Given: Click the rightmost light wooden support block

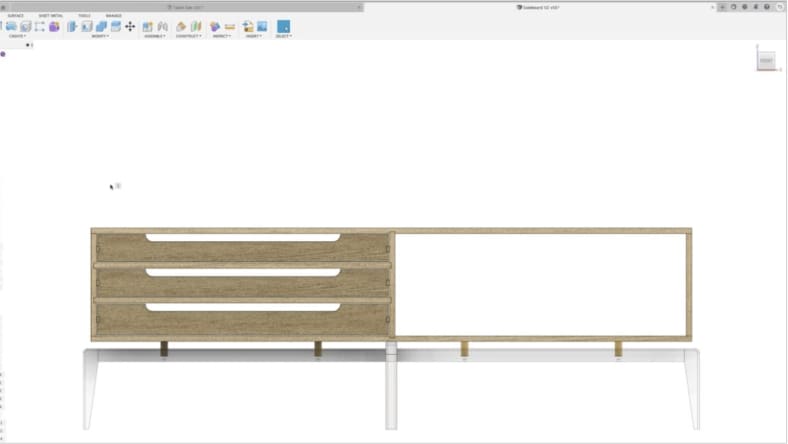Looking at the screenshot, I should pos(619,348).
